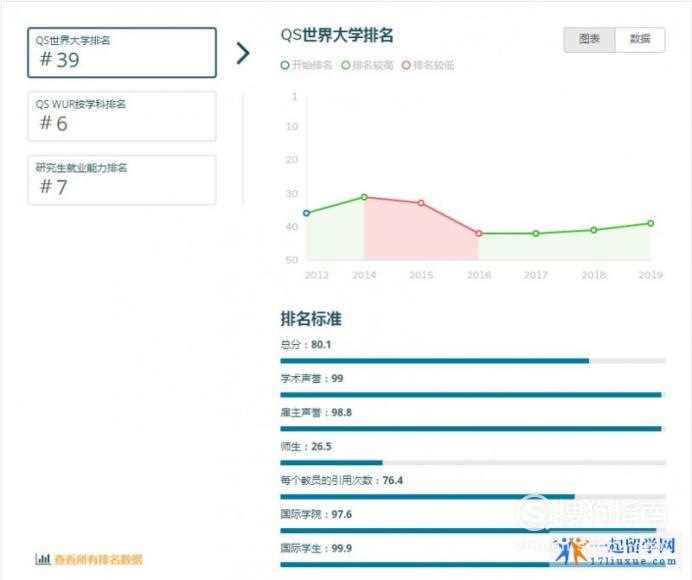
Task: Click the 每个教员的引用次数 76.4 progress bar
Action: coord(473,497)
